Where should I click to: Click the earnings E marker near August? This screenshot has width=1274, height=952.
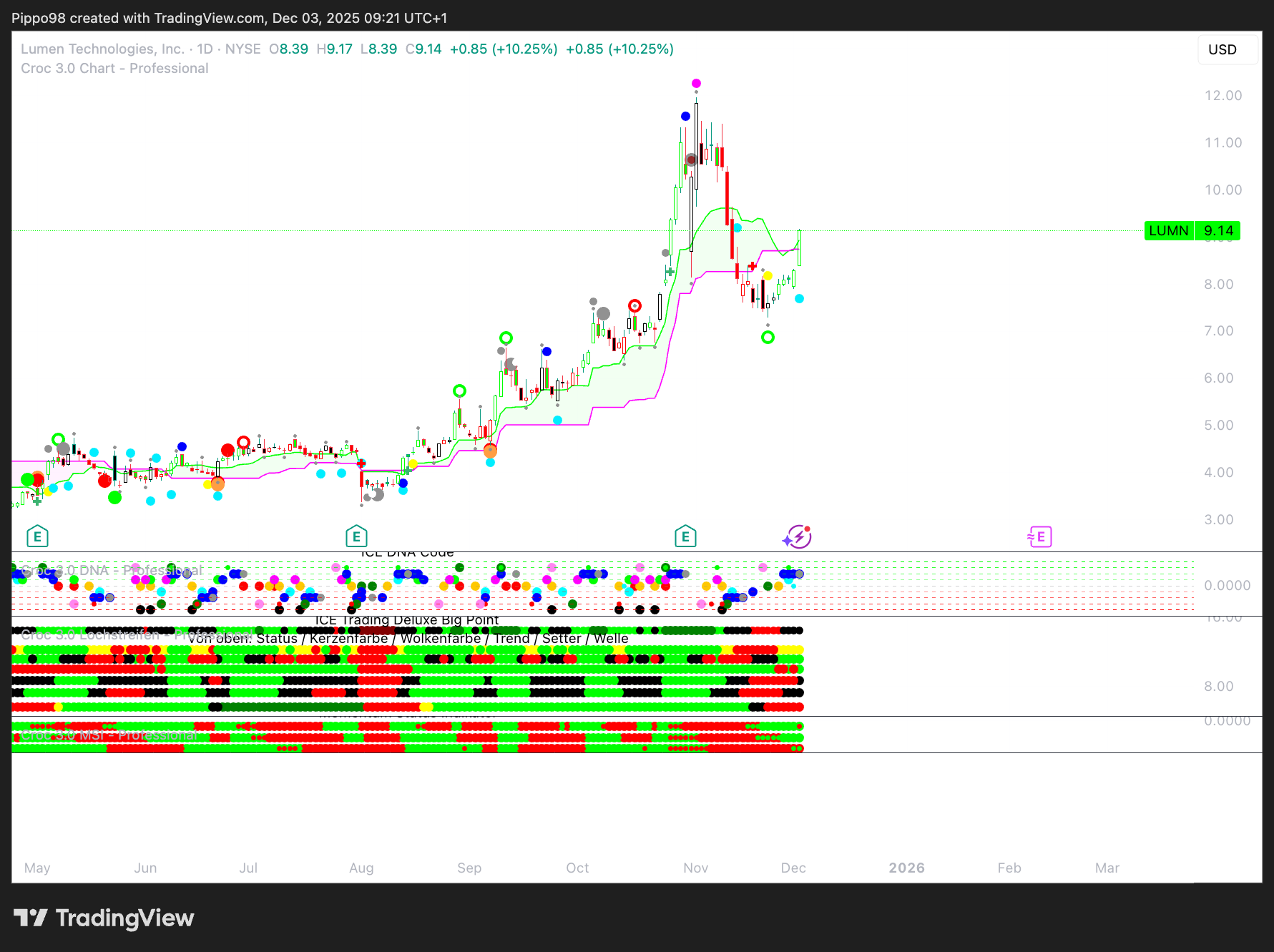(x=356, y=536)
